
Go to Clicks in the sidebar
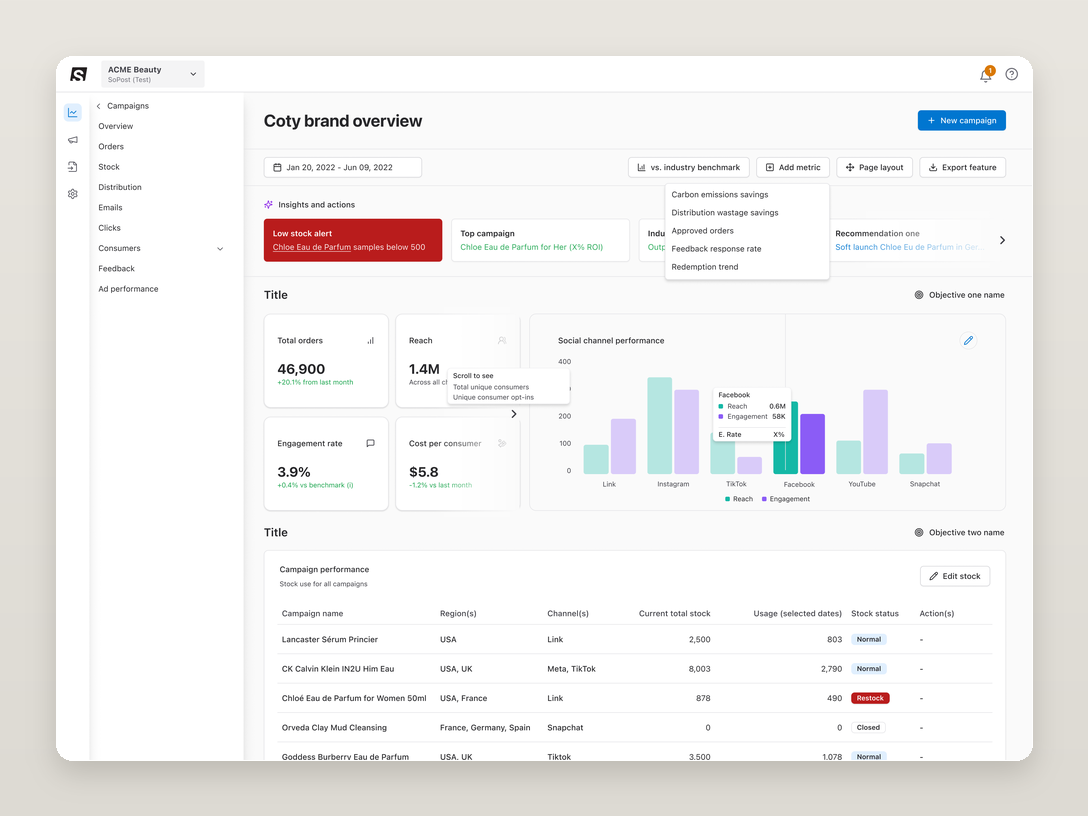(110, 228)
